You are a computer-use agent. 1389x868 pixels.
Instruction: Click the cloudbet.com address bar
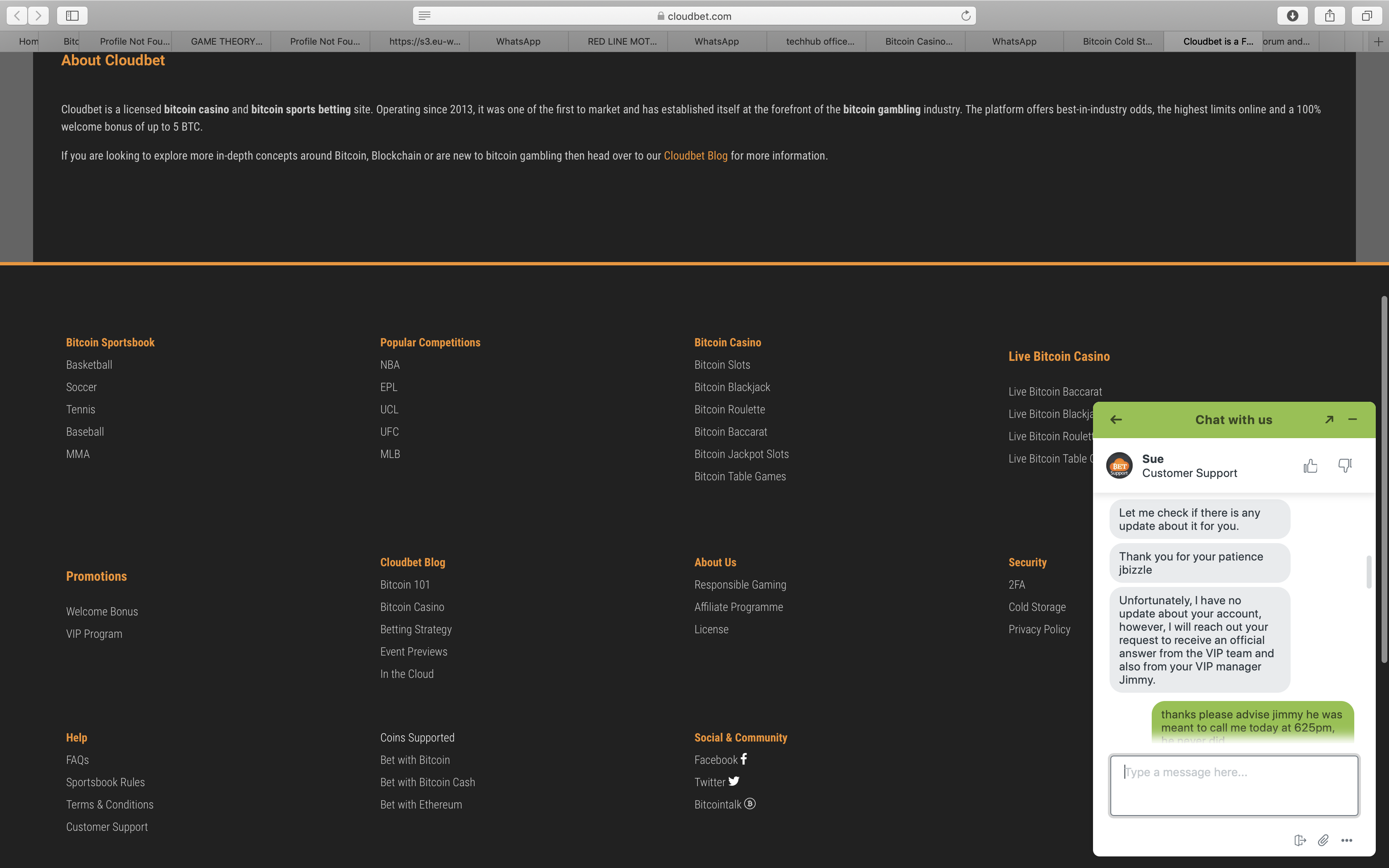(694, 16)
